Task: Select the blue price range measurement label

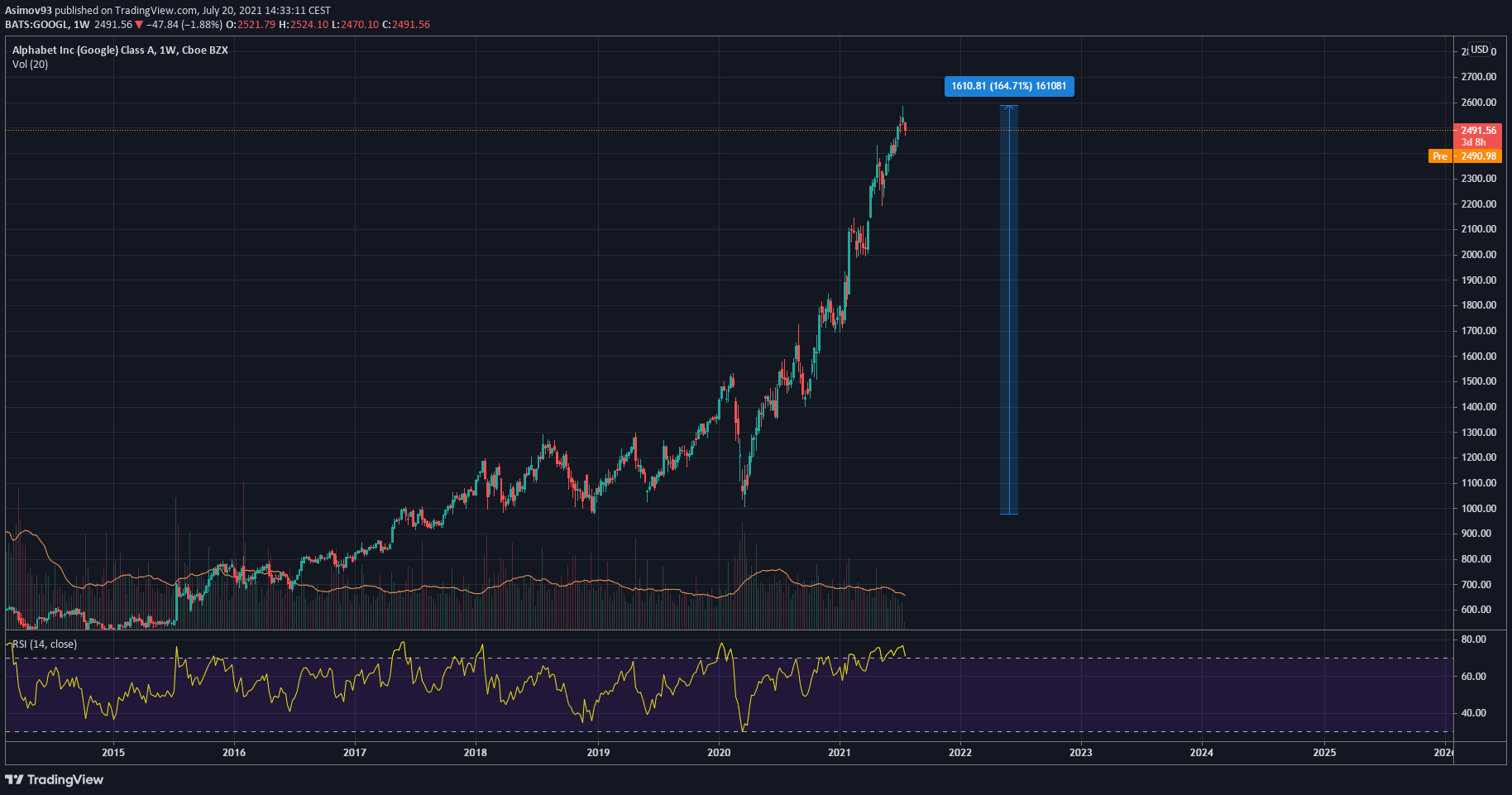Action: coord(1008,86)
